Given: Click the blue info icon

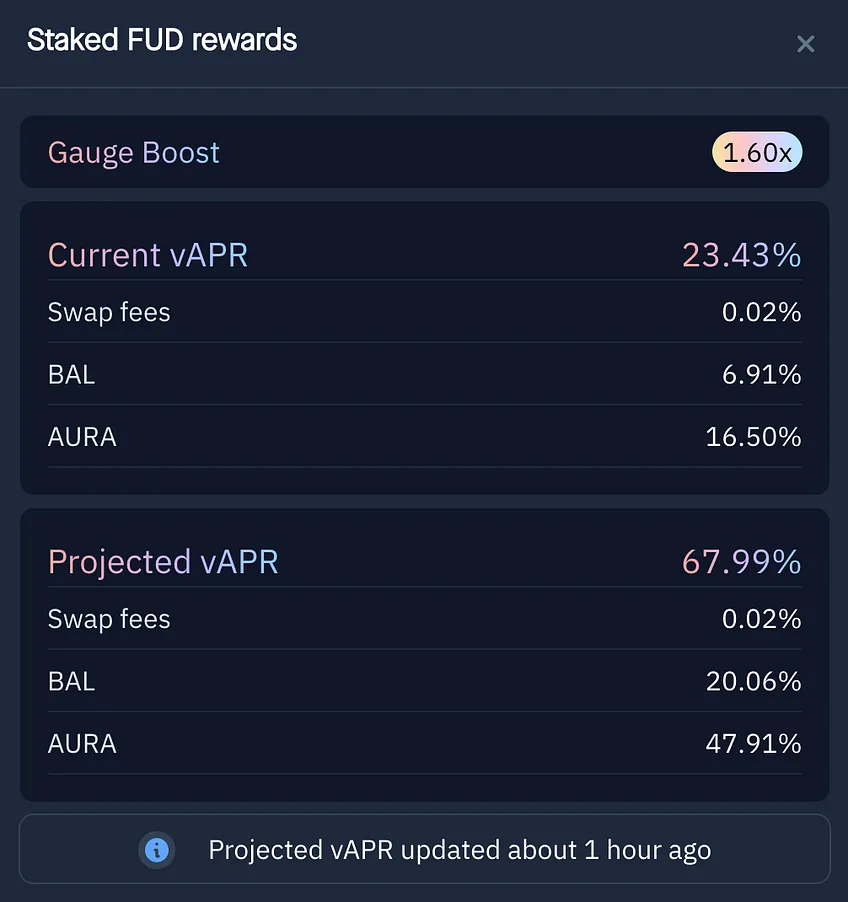Looking at the screenshot, I should tap(156, 850).
